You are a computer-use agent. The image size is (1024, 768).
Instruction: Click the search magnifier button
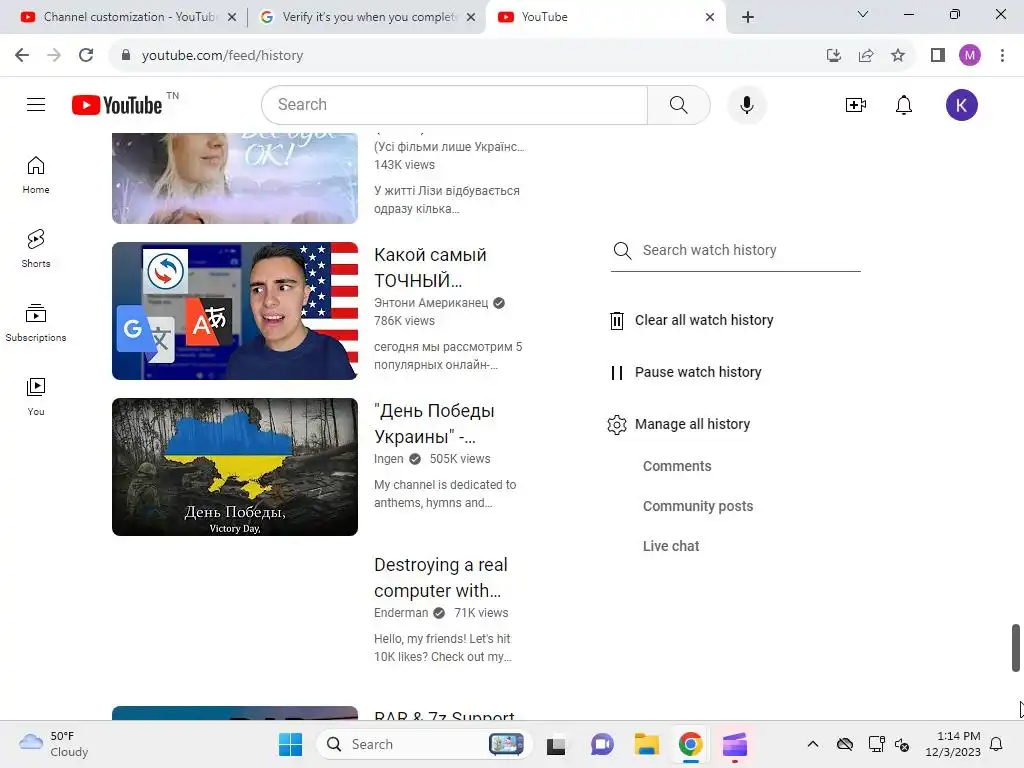pyautogui.click(x=679, y=104)
